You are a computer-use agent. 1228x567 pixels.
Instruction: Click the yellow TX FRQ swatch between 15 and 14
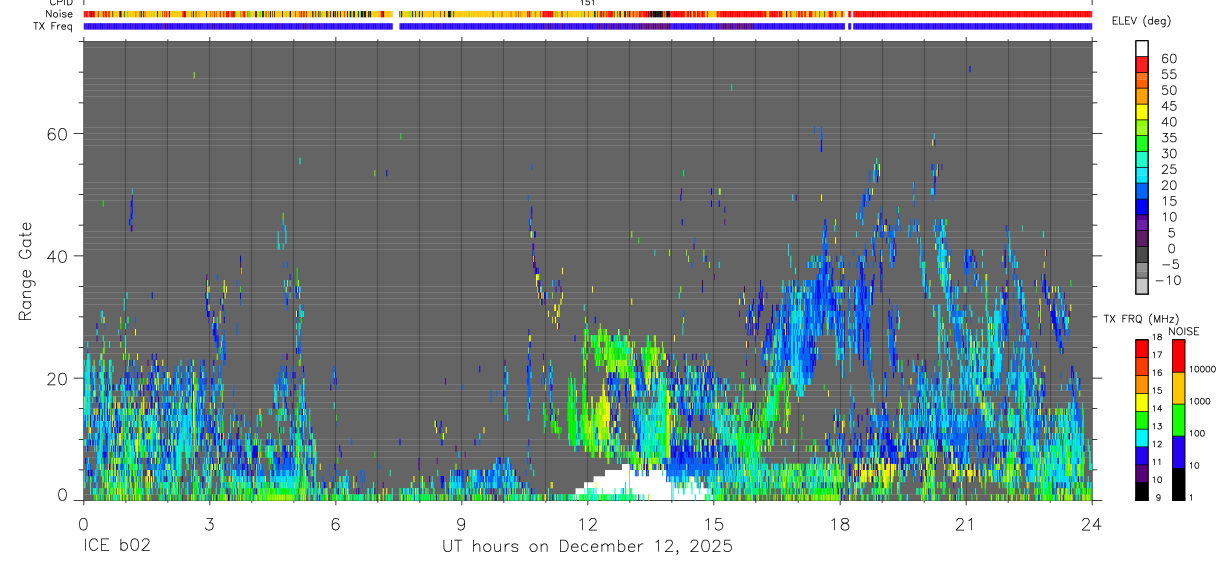pyautogui.click(x=1142, y=401)
